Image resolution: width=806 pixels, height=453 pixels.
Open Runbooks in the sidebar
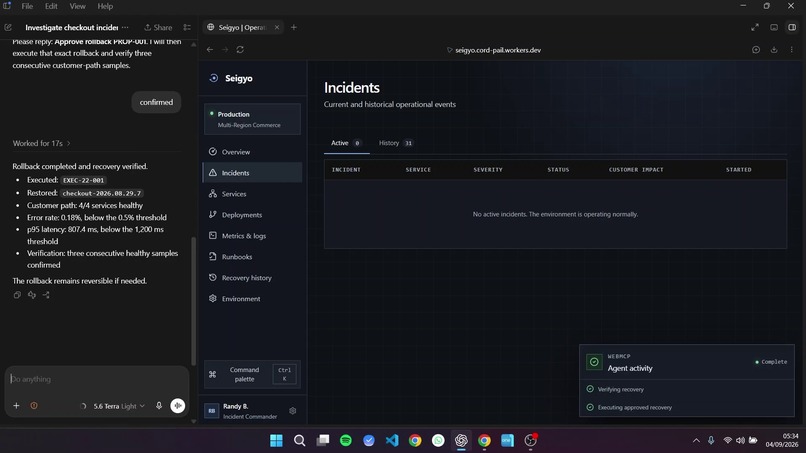[252, 257]
